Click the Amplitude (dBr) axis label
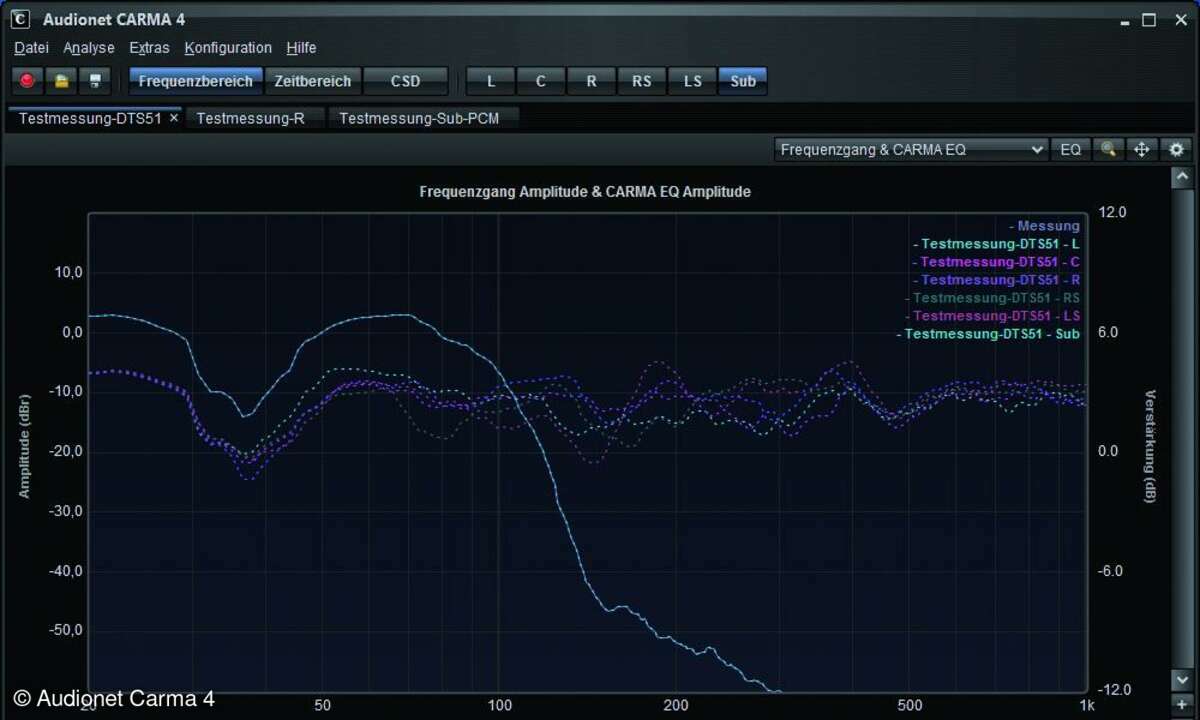This screenshot has width=1200, height=720. [24, 447]
